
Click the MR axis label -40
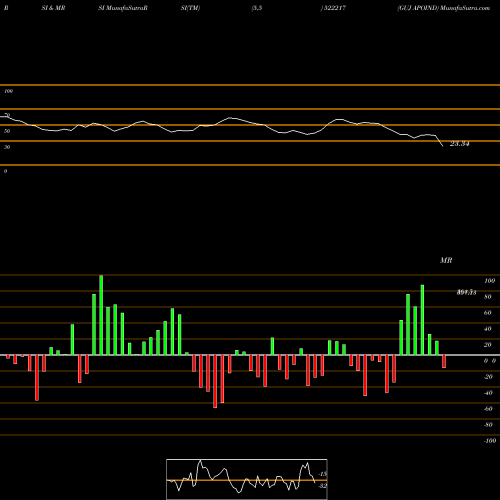(x=488, y=393)
